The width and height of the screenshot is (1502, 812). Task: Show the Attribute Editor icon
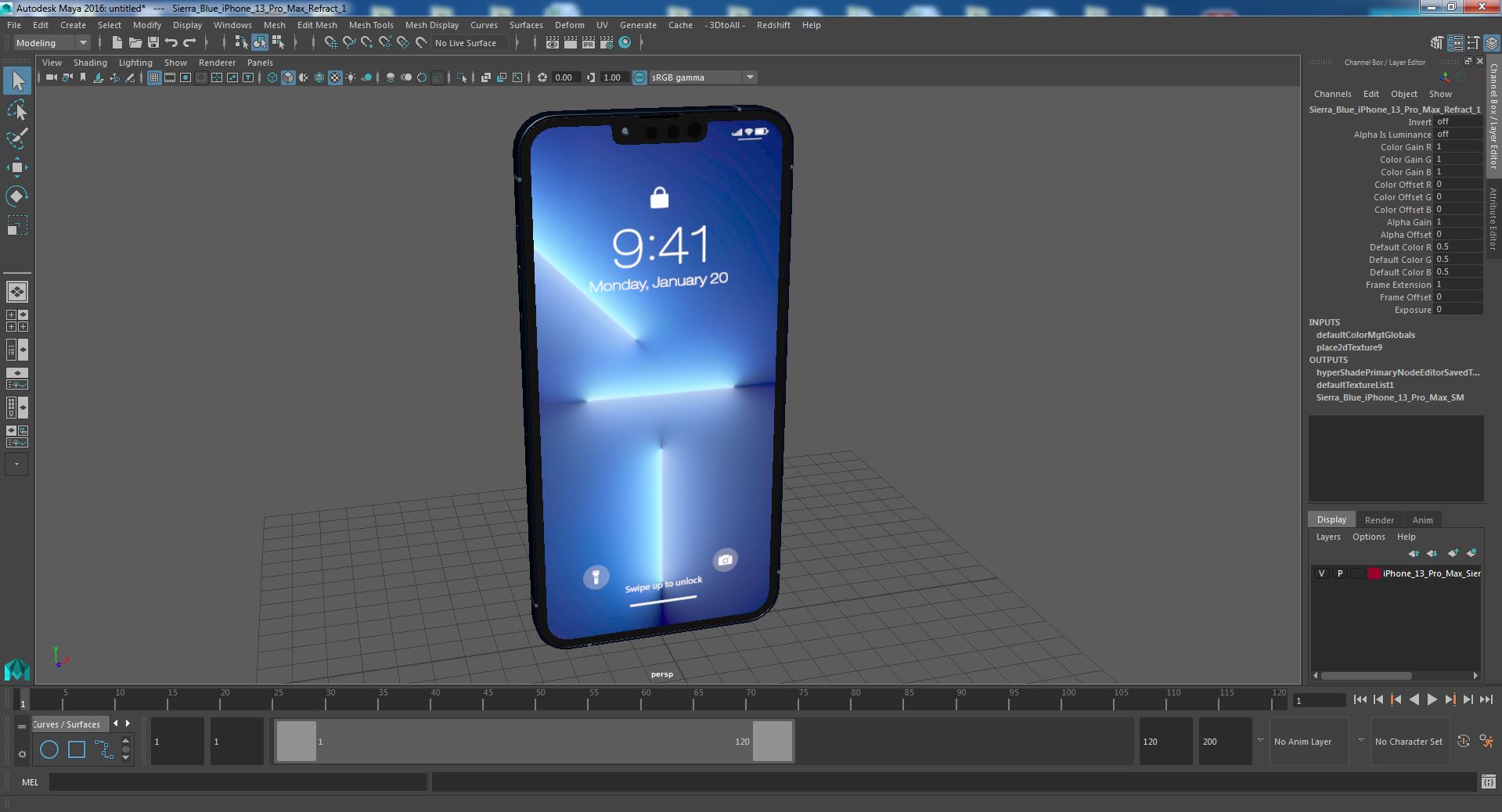1455,43
